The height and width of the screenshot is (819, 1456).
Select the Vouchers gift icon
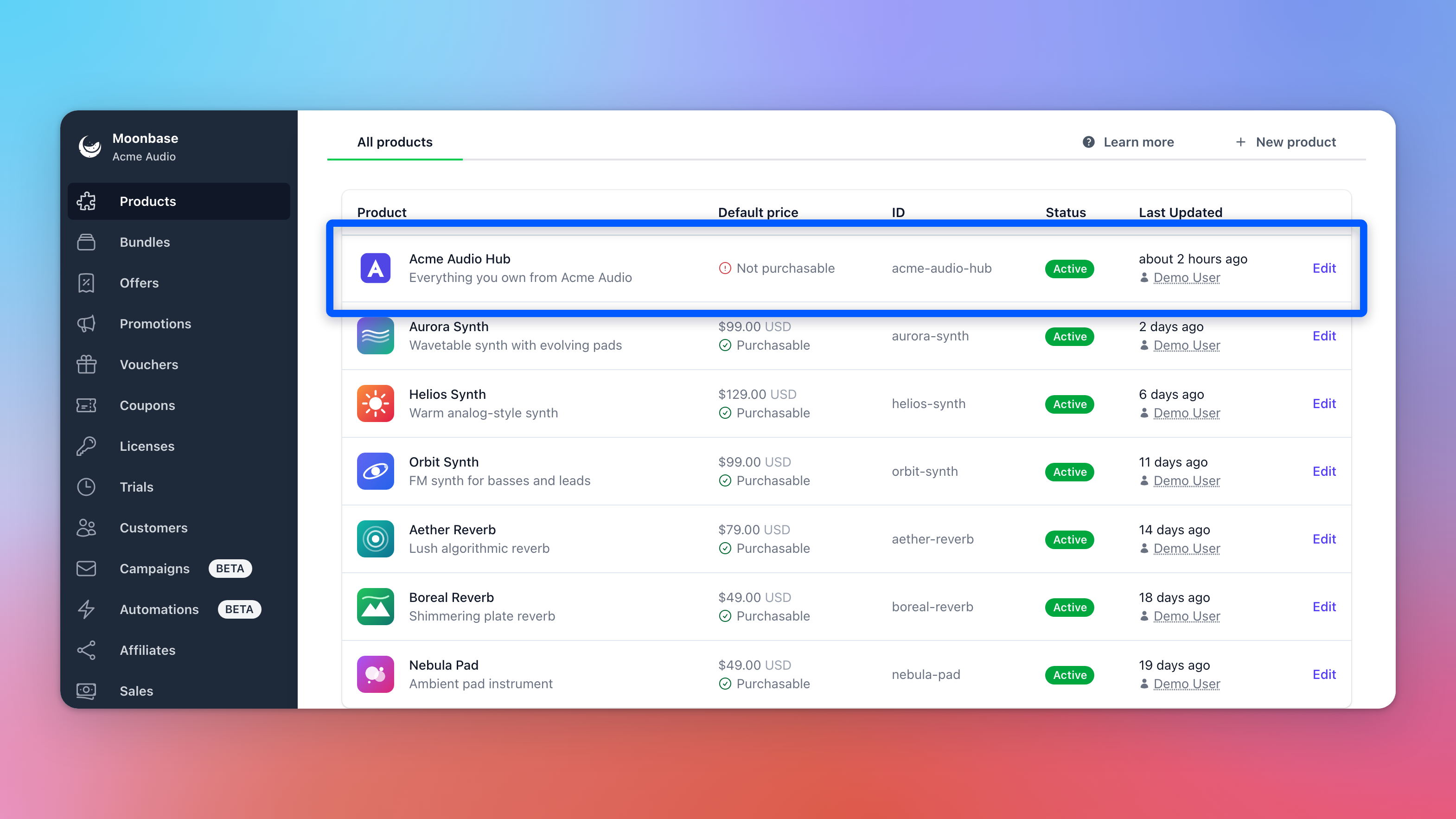(x=86, y=365)
